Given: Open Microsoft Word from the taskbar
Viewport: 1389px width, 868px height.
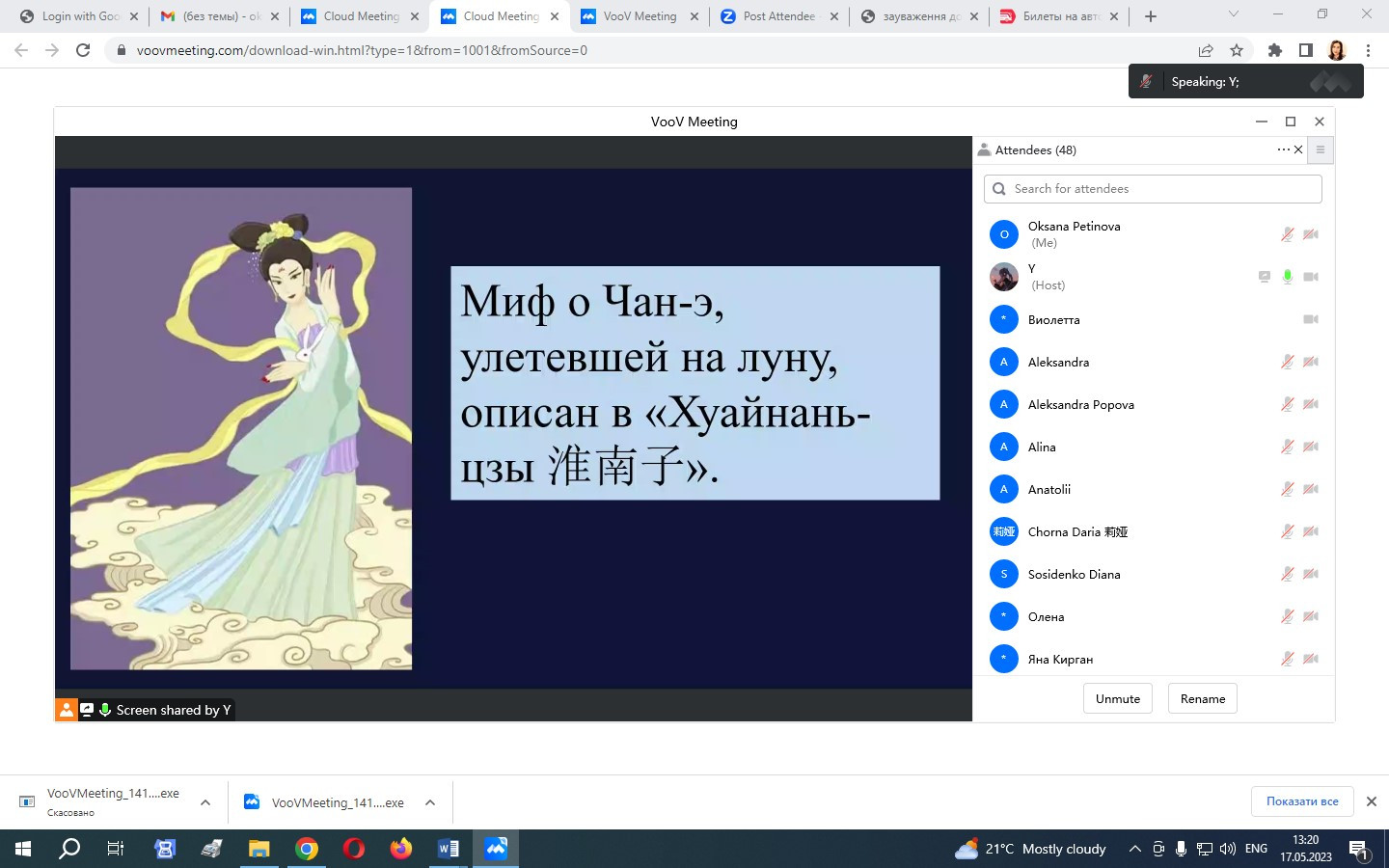Looking at the screenshot, I should pos(449,849).
